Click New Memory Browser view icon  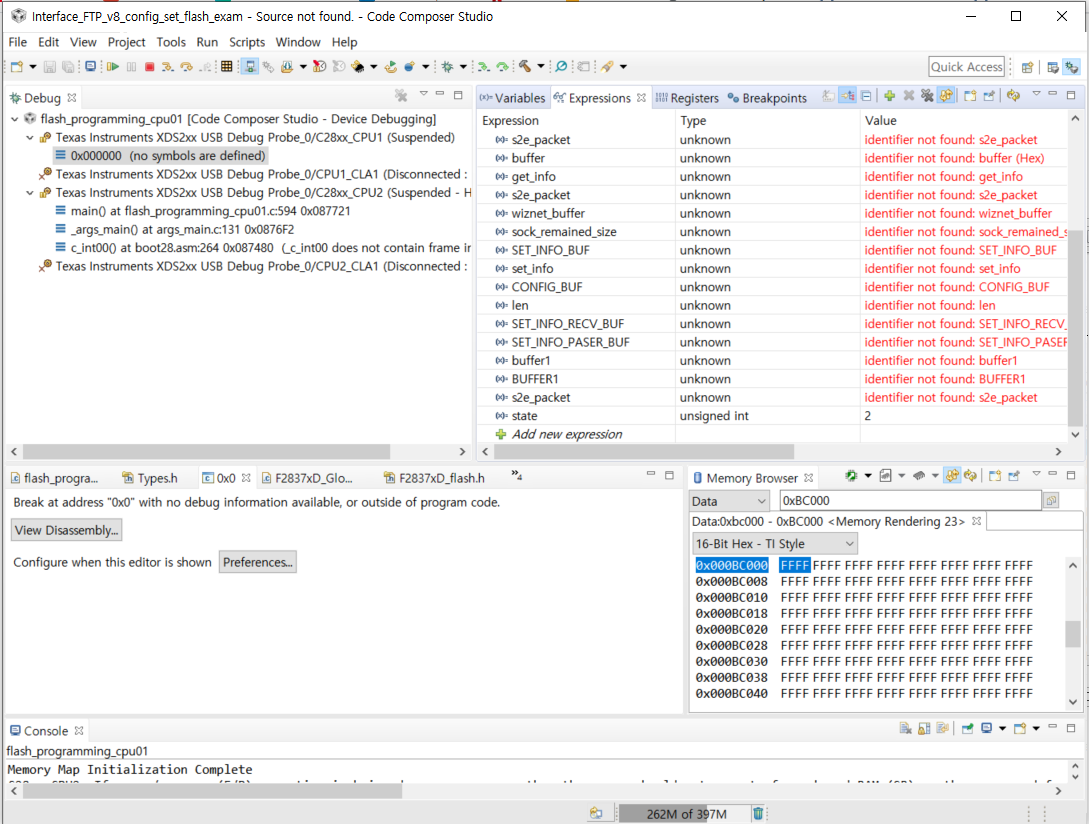(x=995, y=476)
